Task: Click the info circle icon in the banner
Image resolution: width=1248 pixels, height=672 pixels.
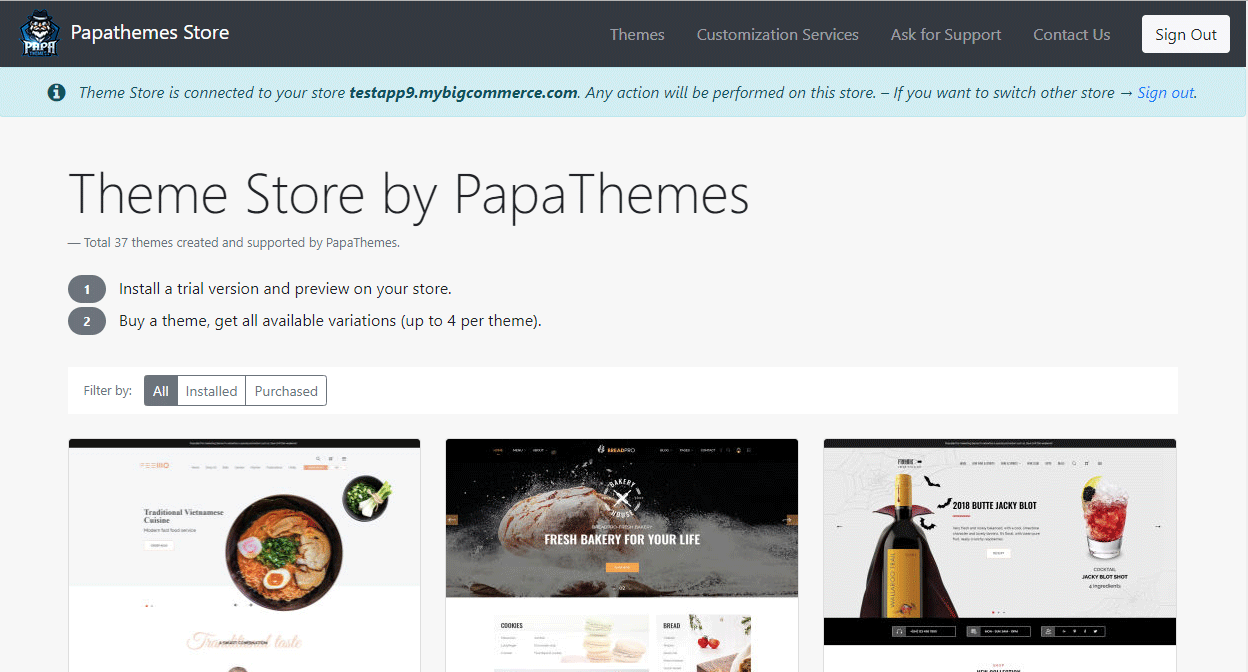Action: click(x=57, y=92)
